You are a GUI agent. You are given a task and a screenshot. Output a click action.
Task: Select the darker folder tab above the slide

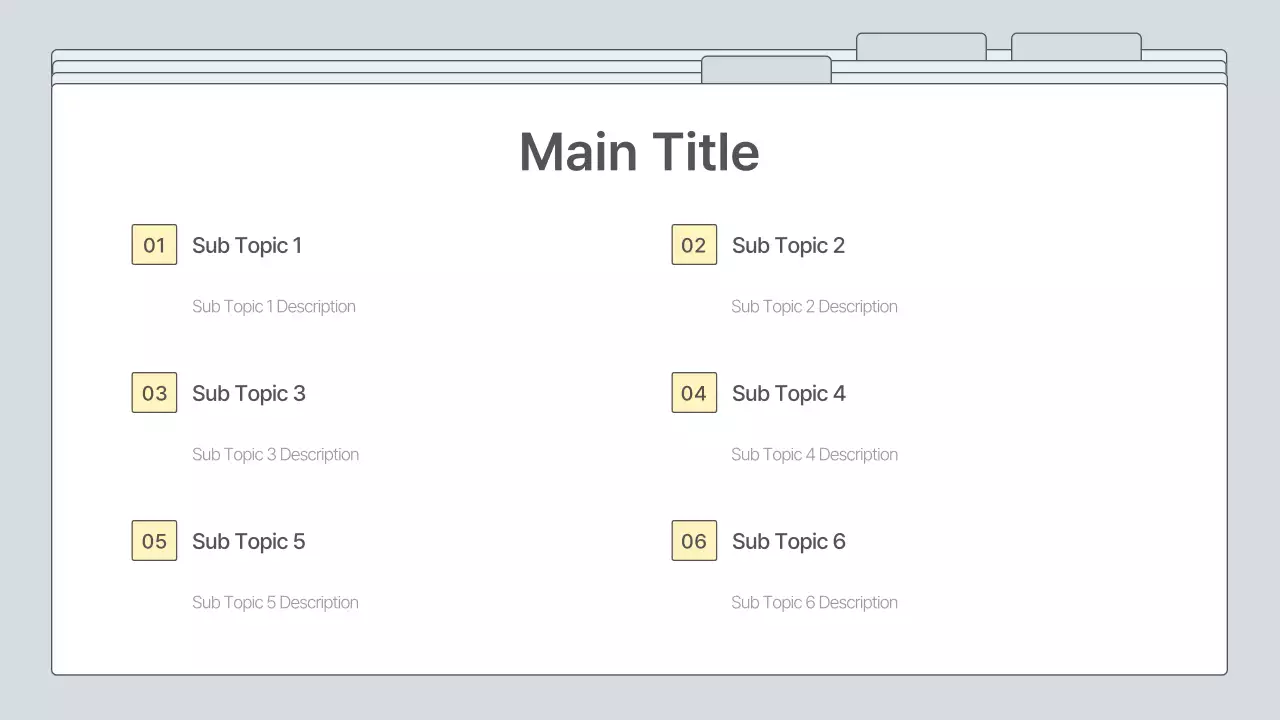(766, 69)
